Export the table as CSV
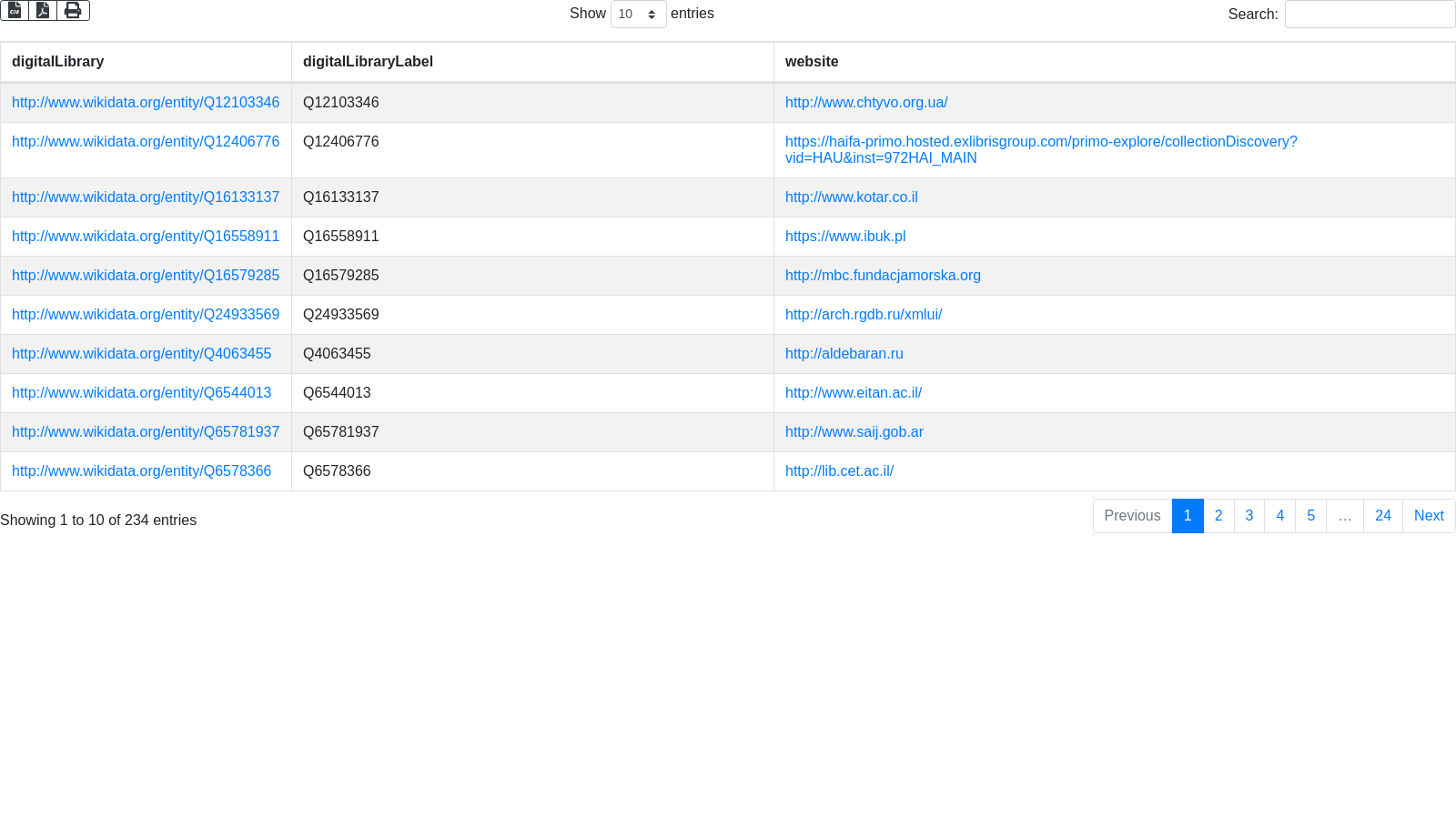The width and height of the screenshot is (1456, 819). pyautogui.click(x=15, y=10)
